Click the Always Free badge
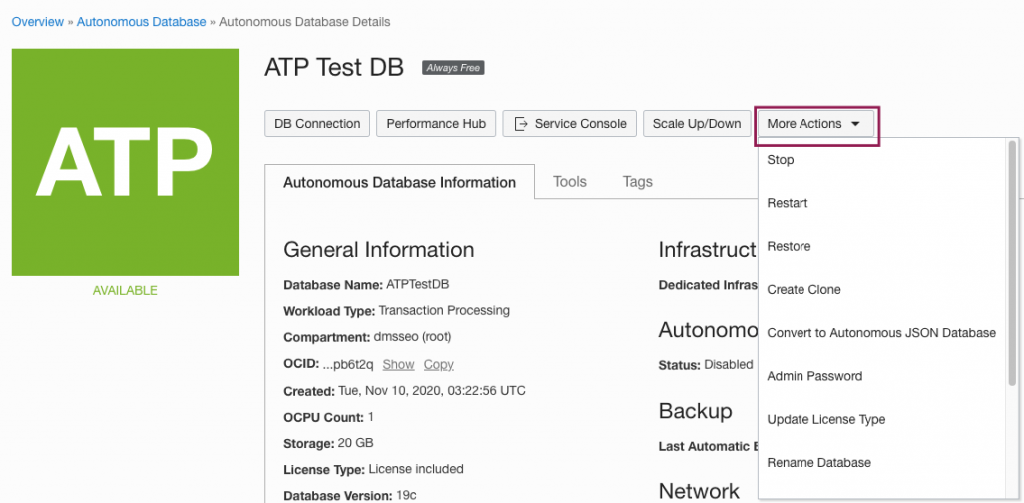The height and width of the screenshot is (503, 1024). click(x=453, y=68)
